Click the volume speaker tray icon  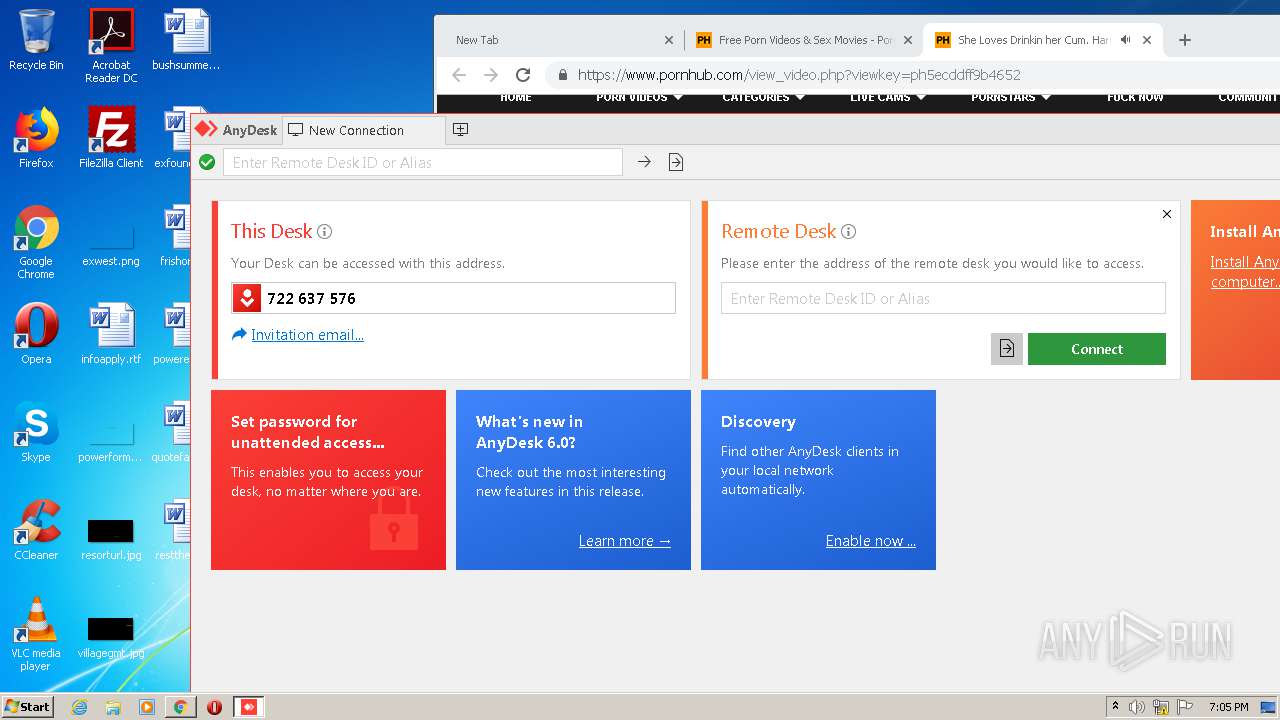1137,707
